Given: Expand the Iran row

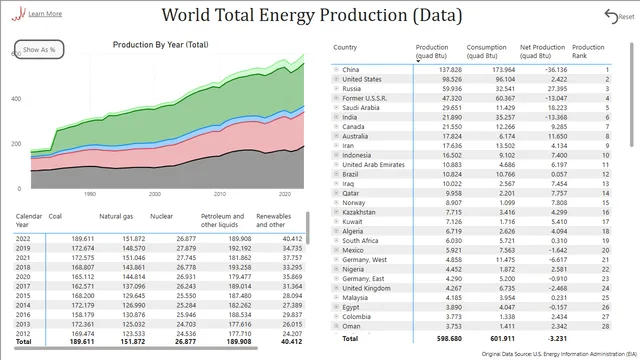Looking at the screenshot, I should [x=336, y=145].
